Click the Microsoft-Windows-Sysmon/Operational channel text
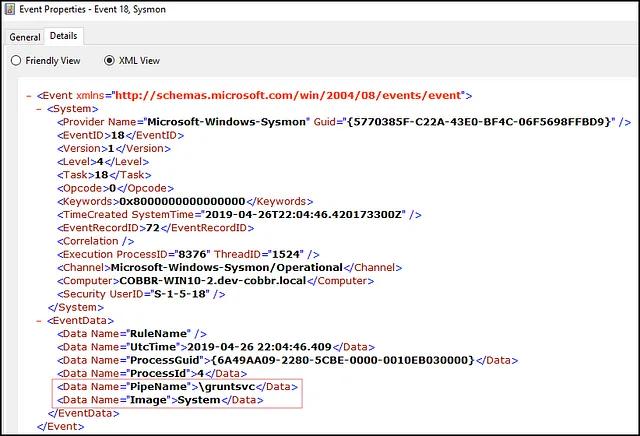 click(x=226, y=267)
